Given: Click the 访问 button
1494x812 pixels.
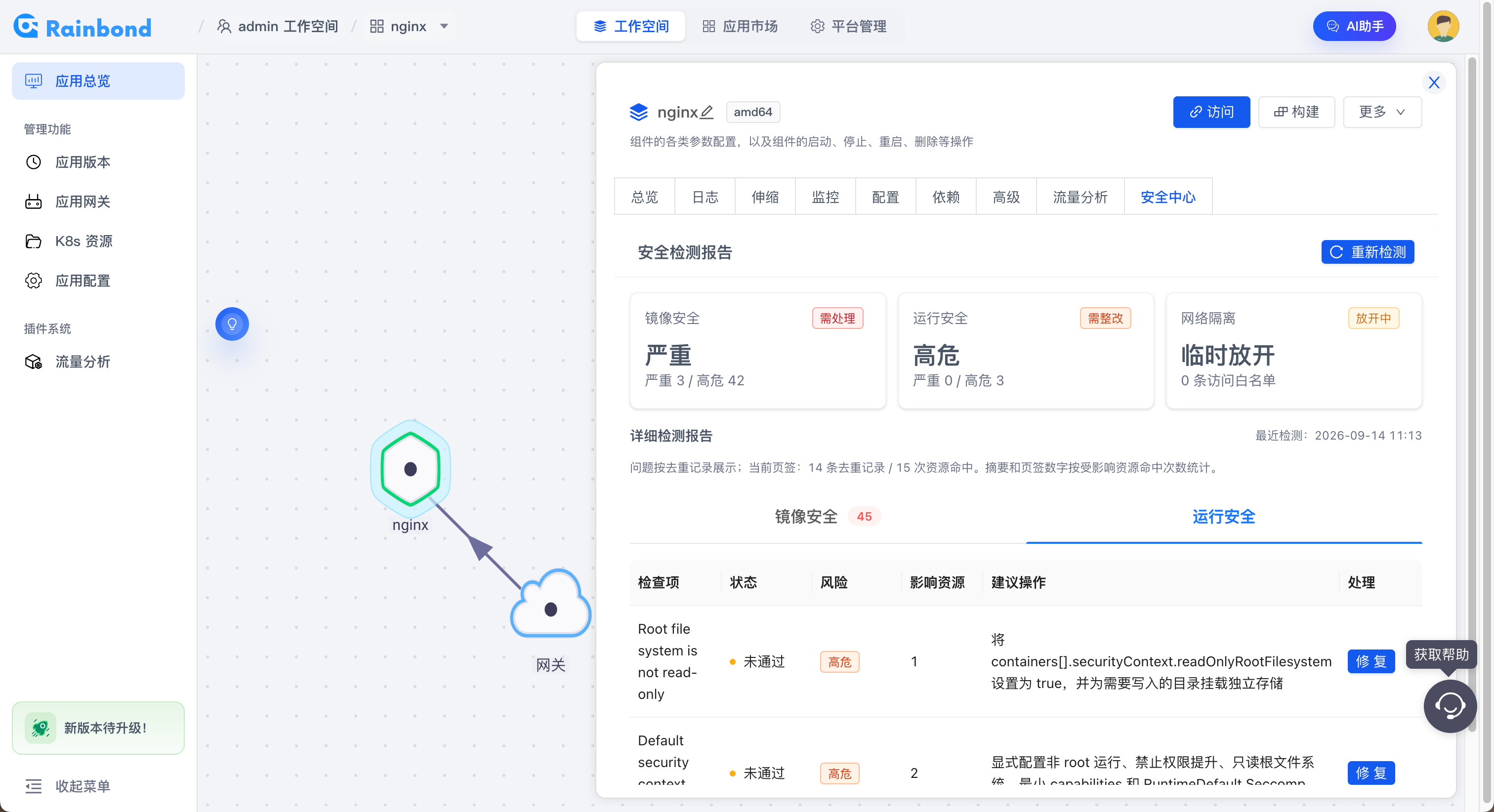Looking at the screenshot, I should click(1211, 112).
